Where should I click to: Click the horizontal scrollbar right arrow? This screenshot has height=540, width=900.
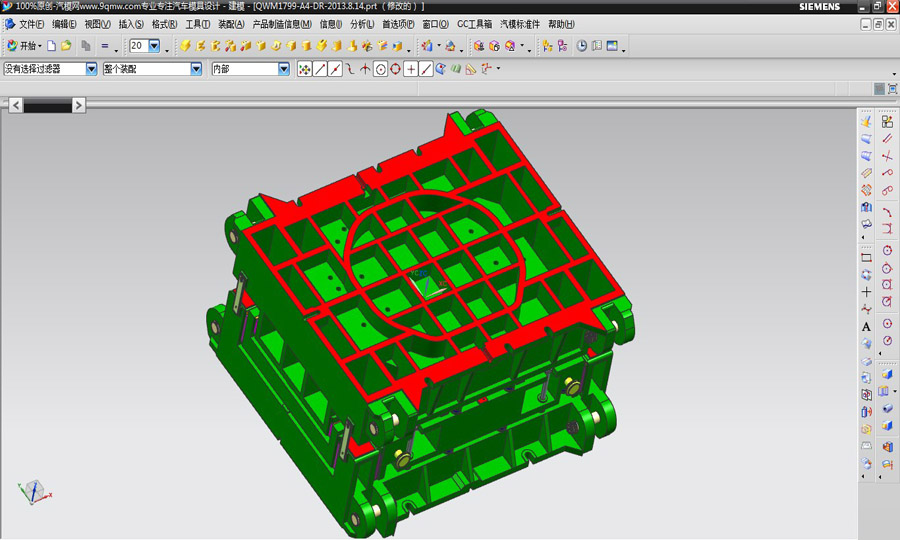tap(79, 104)
